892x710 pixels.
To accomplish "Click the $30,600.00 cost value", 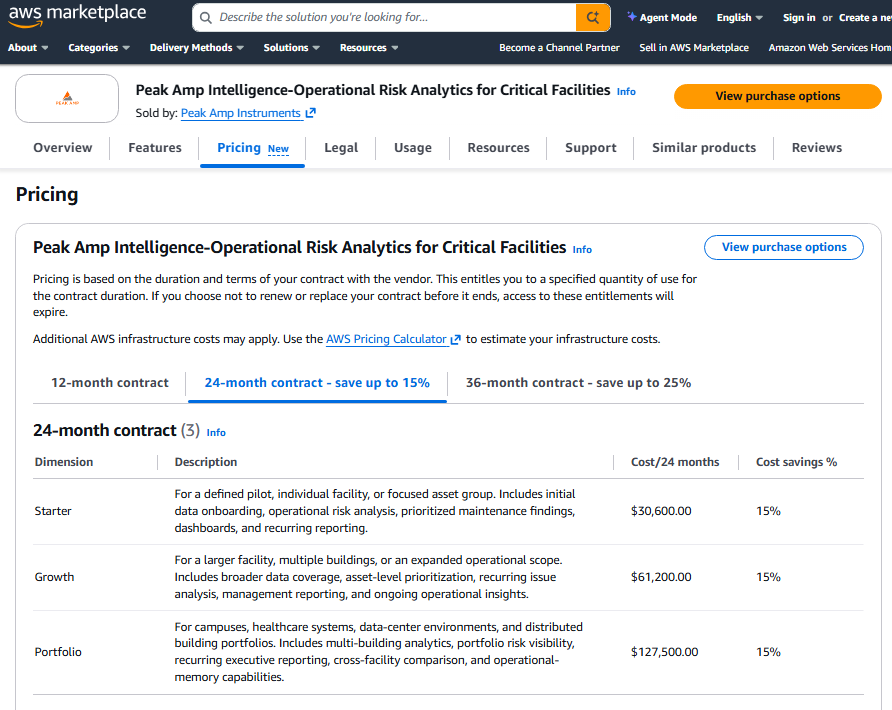I will (661, 511).
